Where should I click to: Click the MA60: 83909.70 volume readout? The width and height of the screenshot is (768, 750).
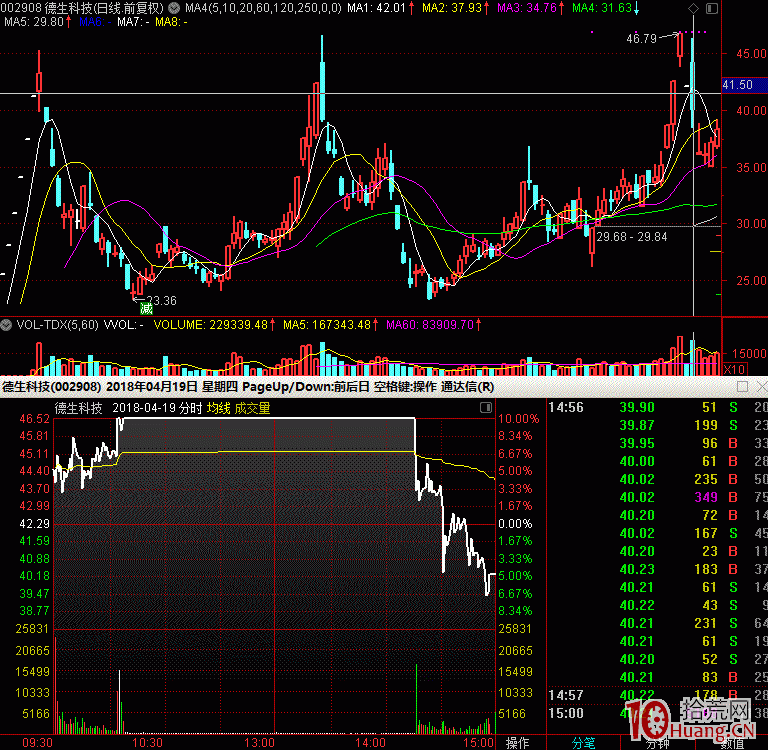click(x=430, y=325)
